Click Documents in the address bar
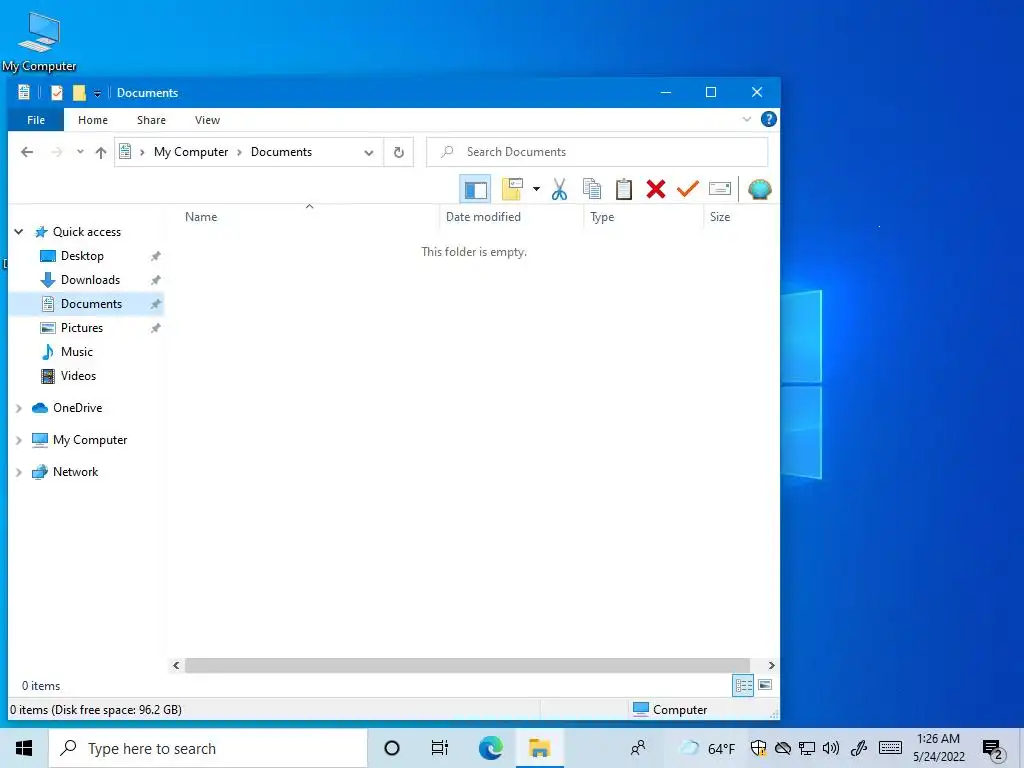This screenshot has width=1024, height=768. [x=281, y=152]
